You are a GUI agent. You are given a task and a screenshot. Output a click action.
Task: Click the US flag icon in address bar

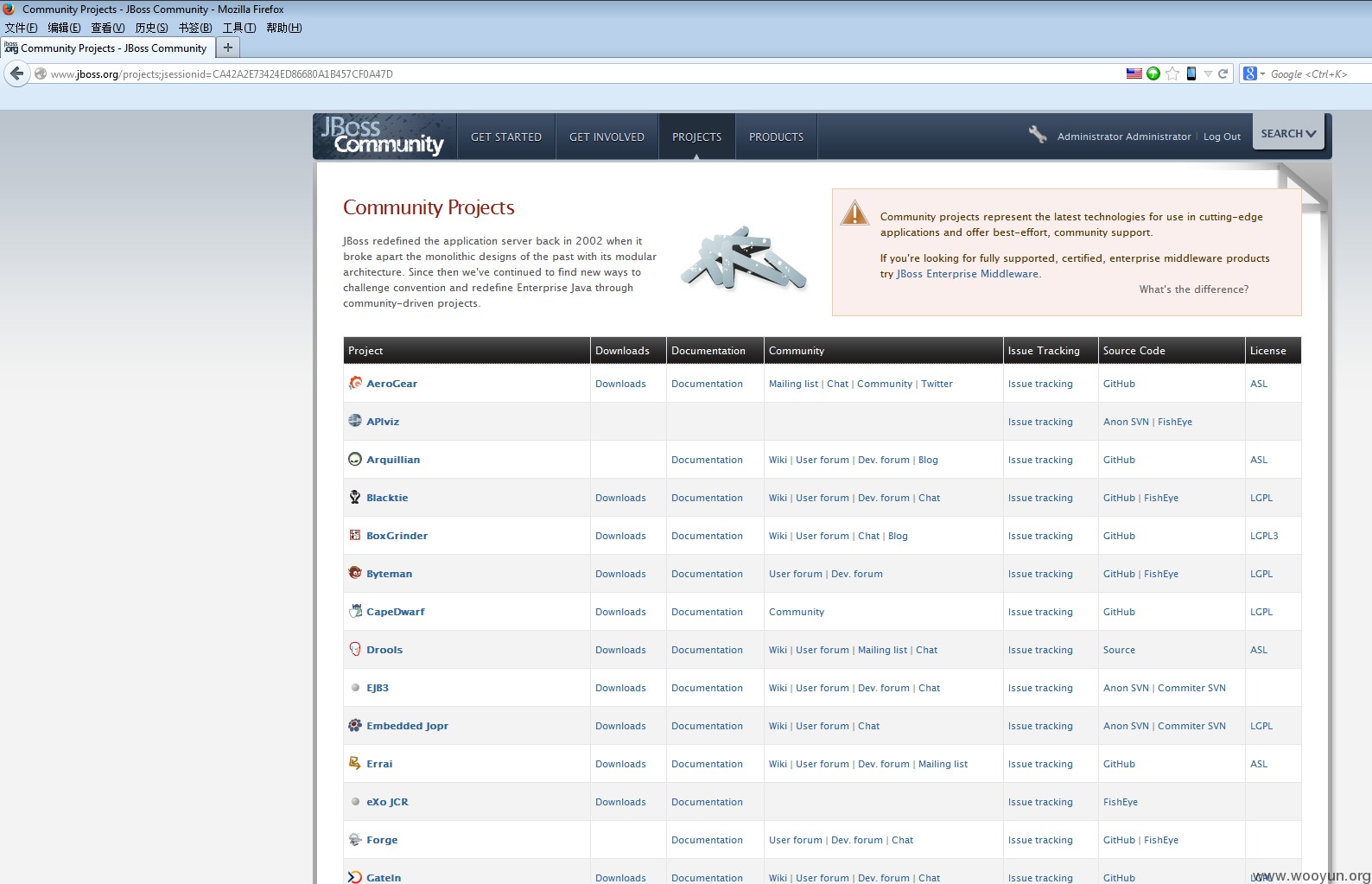pos(1134,73)
